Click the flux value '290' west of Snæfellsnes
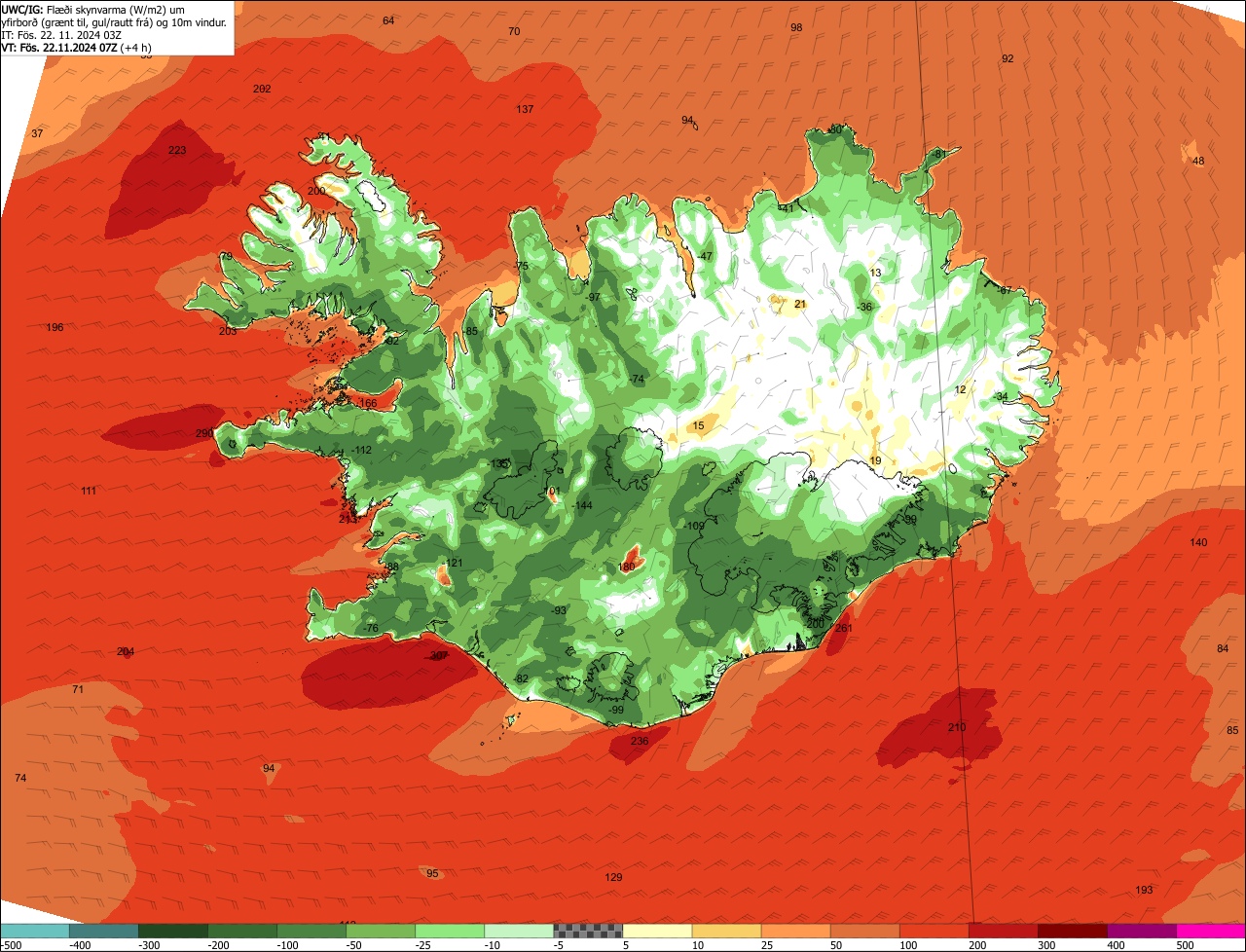This screenshot has height=952, width=1246. [x=204, y=434]
